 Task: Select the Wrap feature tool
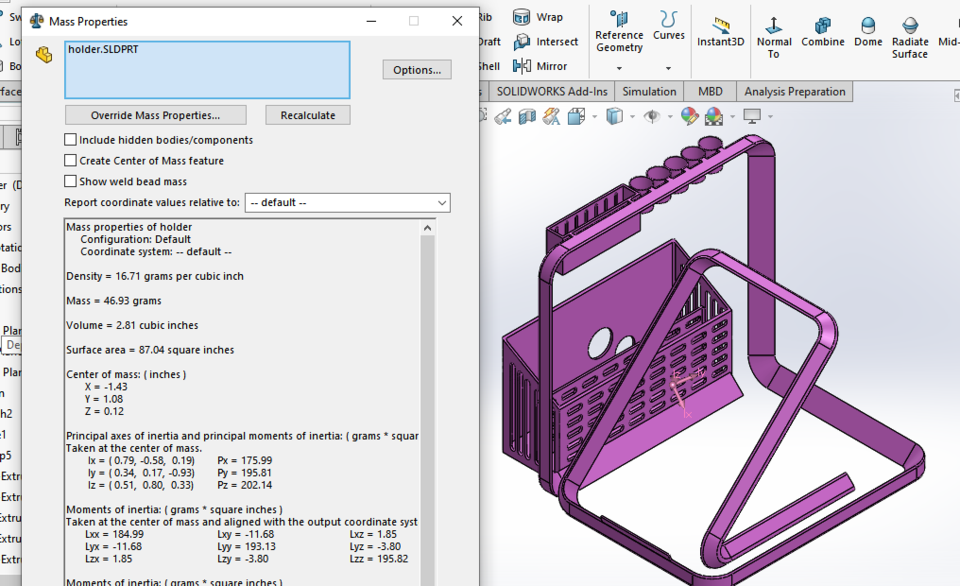[x=539, y=16]
